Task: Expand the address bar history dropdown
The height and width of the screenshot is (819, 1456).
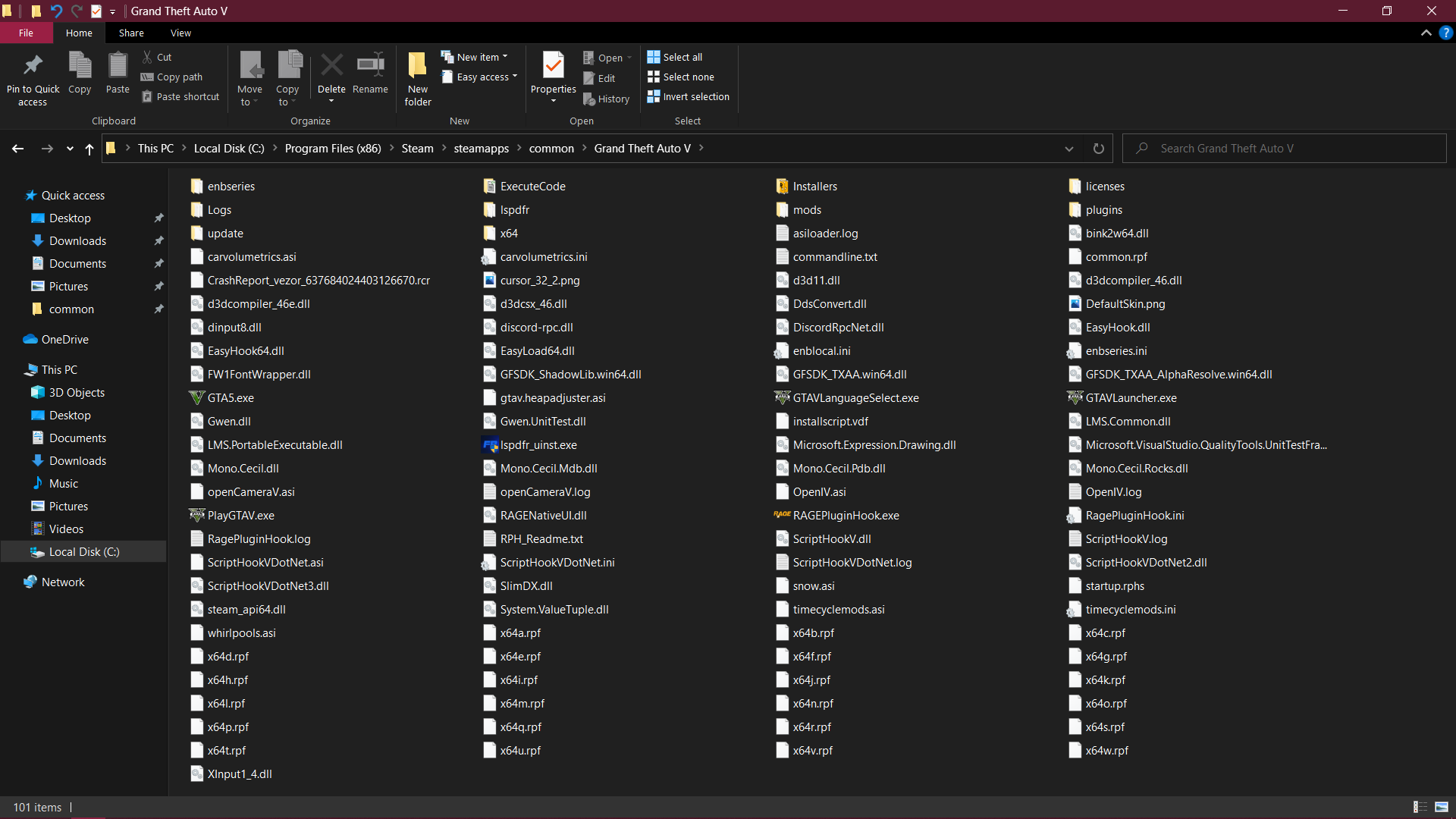Action: point(1069,149)
